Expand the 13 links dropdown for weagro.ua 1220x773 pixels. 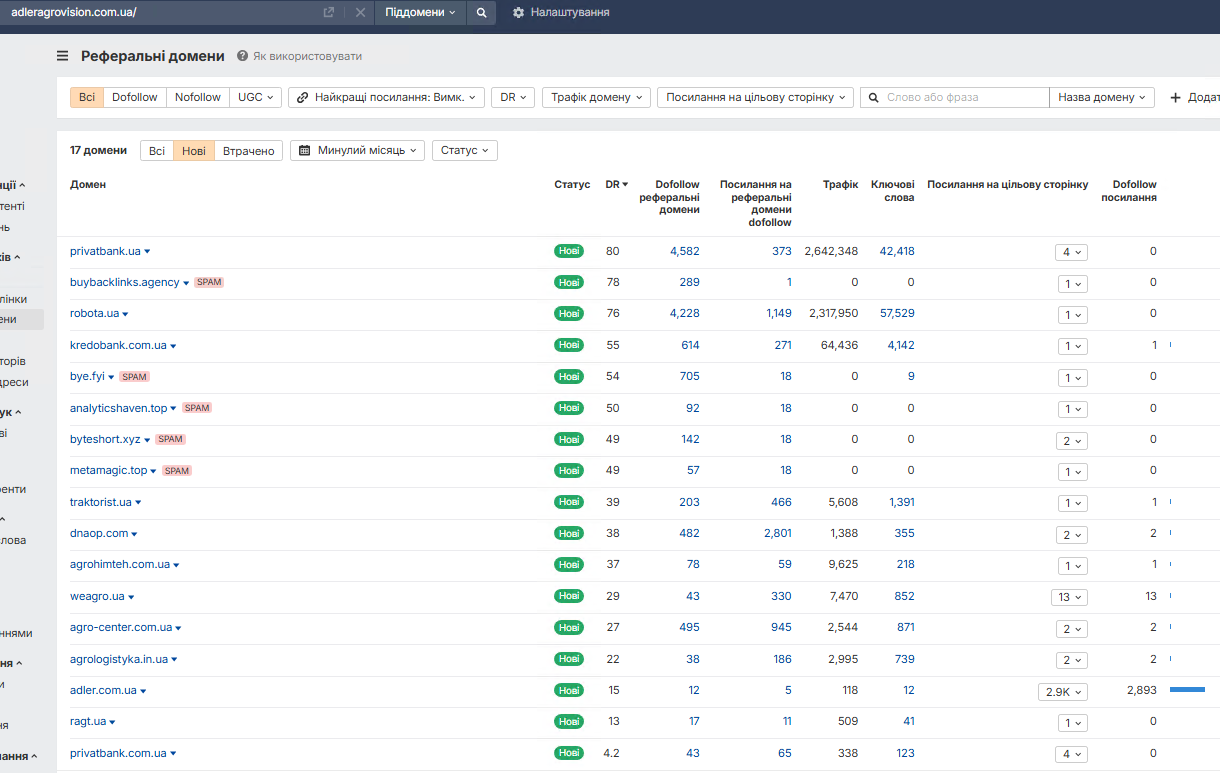click(1069, 597)
